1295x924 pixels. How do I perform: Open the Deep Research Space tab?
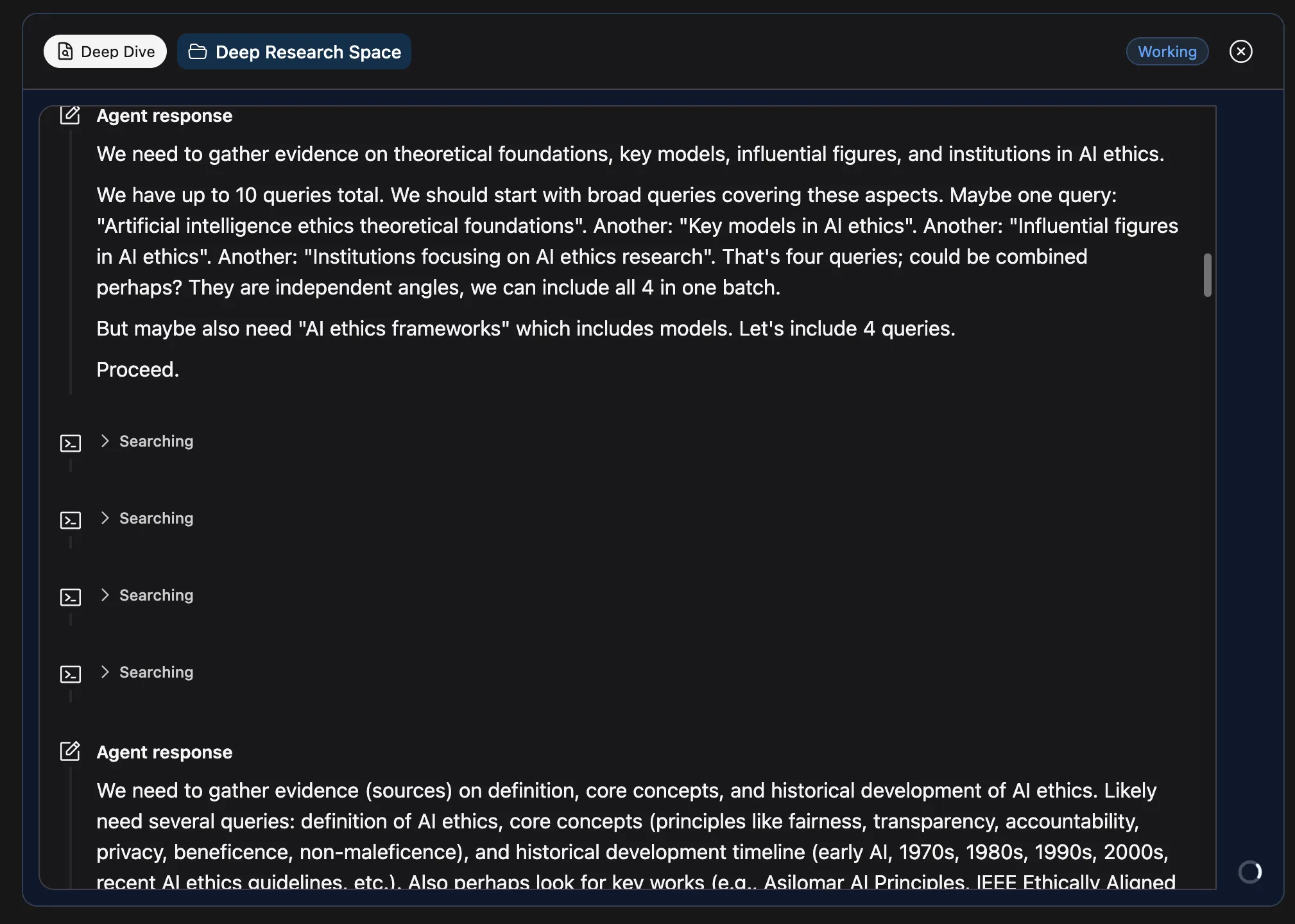(x=294, y=51)
